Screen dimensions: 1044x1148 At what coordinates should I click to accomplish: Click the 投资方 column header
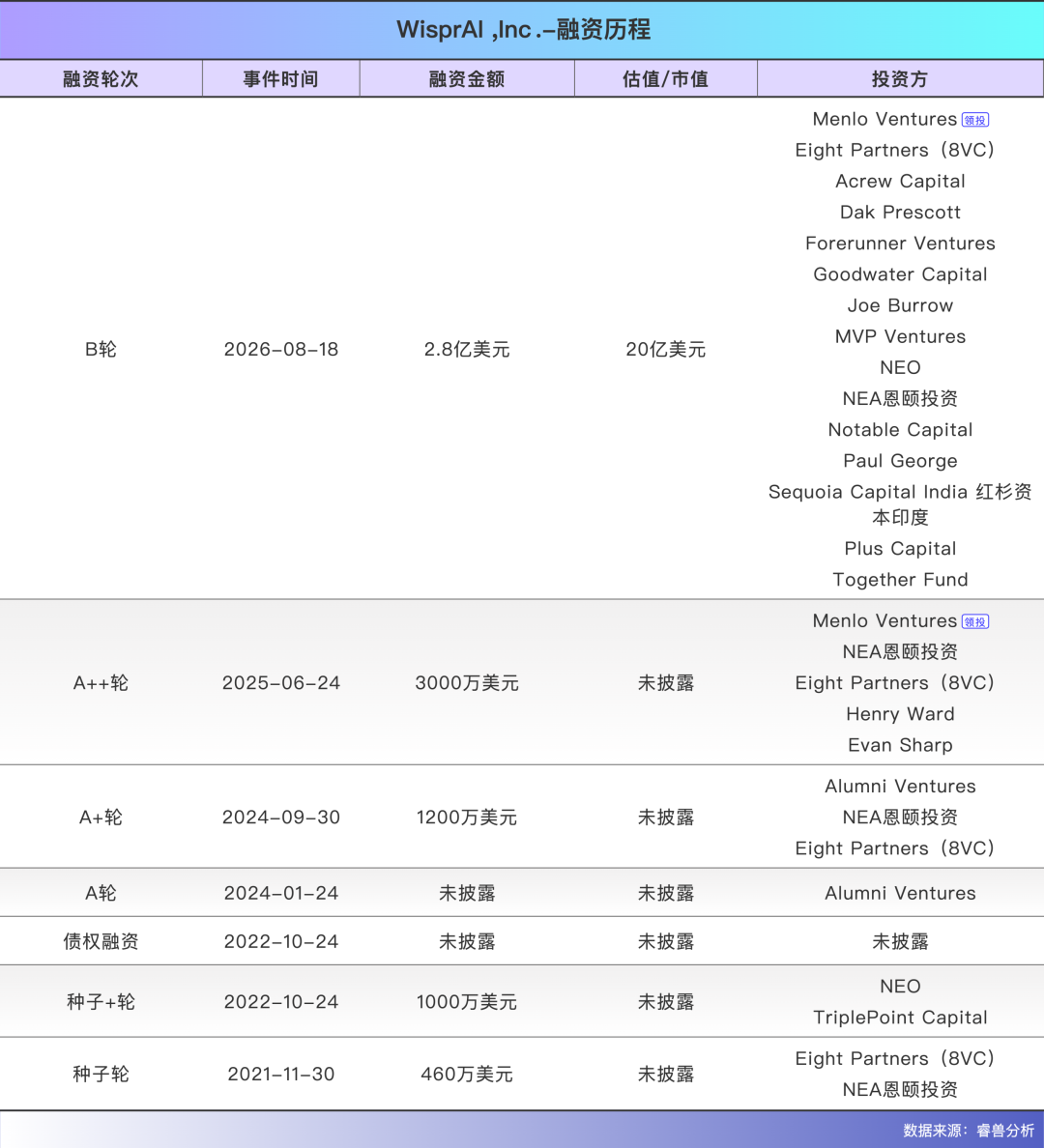tap(900, 79)
